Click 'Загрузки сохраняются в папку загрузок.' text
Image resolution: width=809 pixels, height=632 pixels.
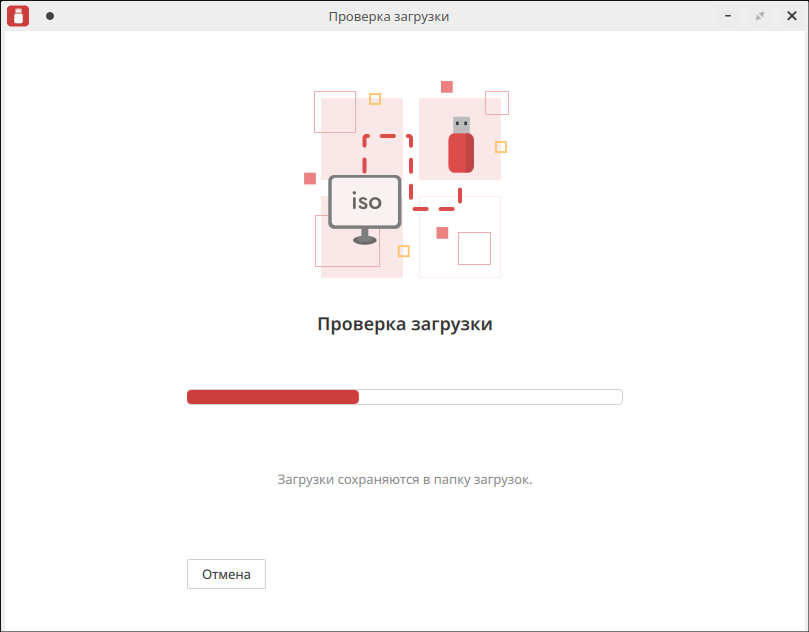[x=404, y=480]
